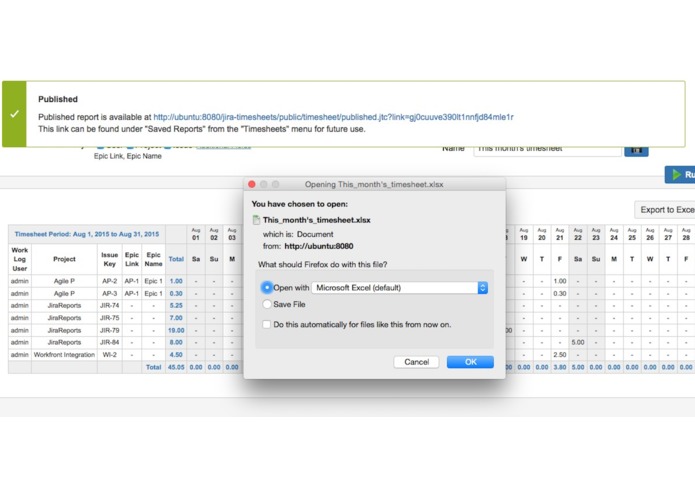This screenshot has width=695, height=494.
Task: Open issue AP-3 in the table
Action: [x=109, y=293]
